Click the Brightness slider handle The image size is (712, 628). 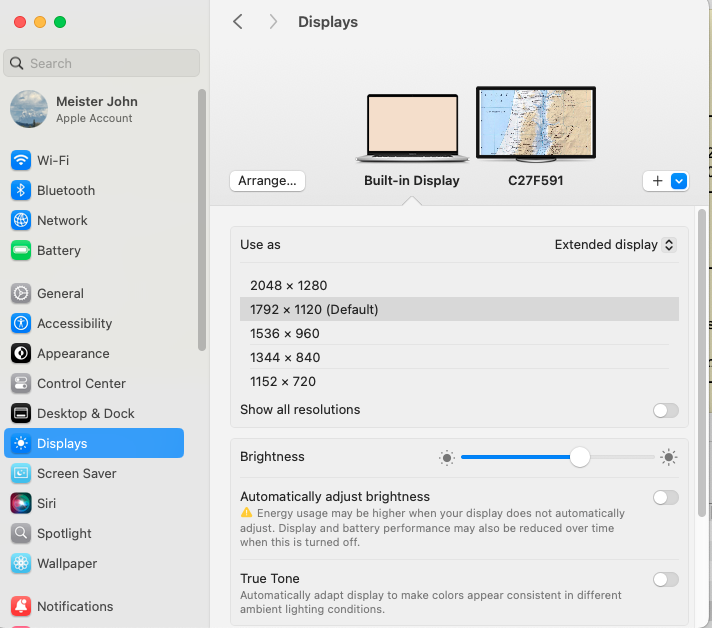coord(580,457)
